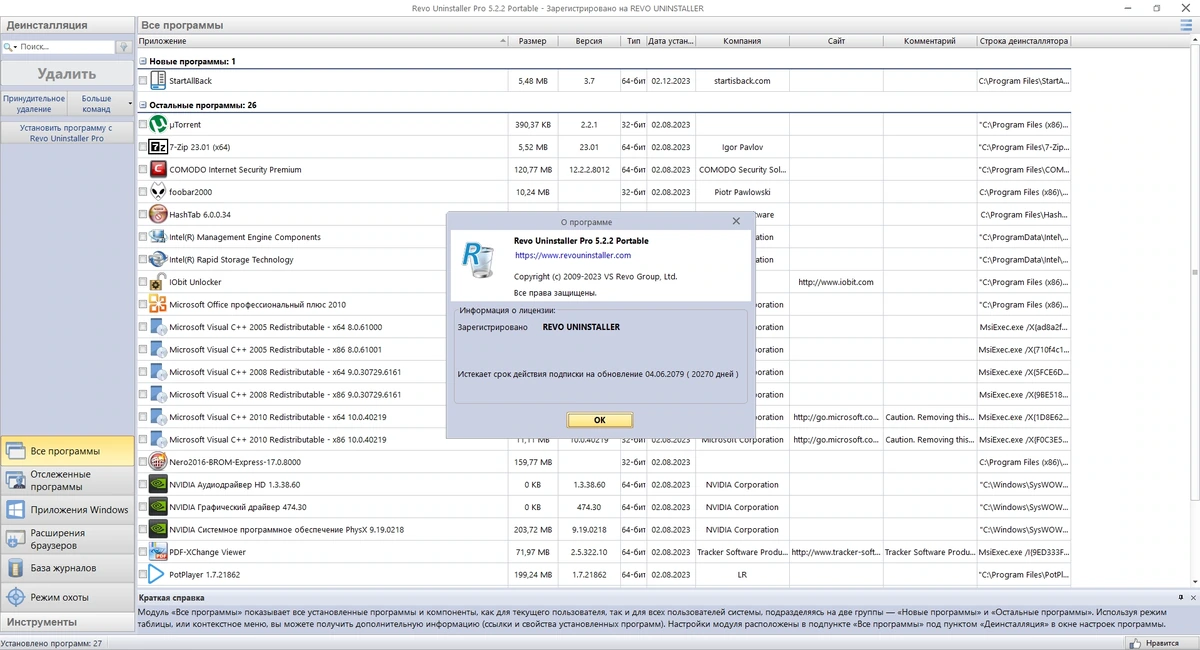Click Принудительное удаление button
The image size is (1200, 650).
pos(34,104)
